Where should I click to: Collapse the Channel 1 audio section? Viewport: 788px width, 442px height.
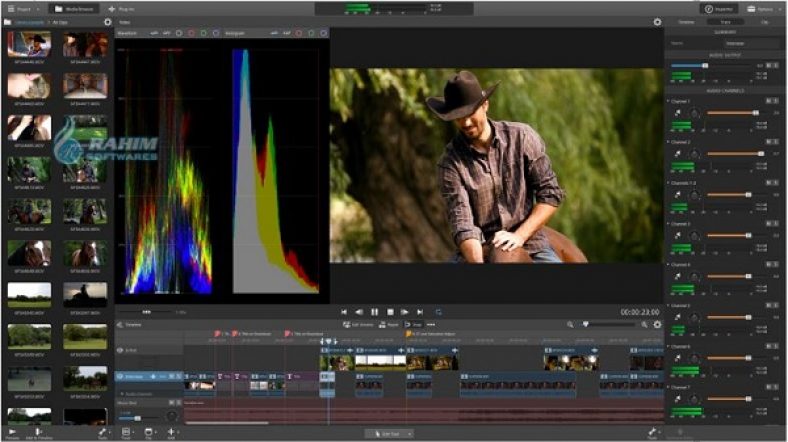(668, 102)
